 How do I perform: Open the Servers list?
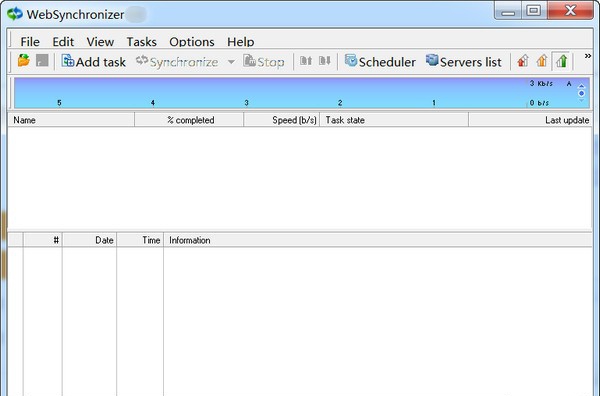coord(464,62)
